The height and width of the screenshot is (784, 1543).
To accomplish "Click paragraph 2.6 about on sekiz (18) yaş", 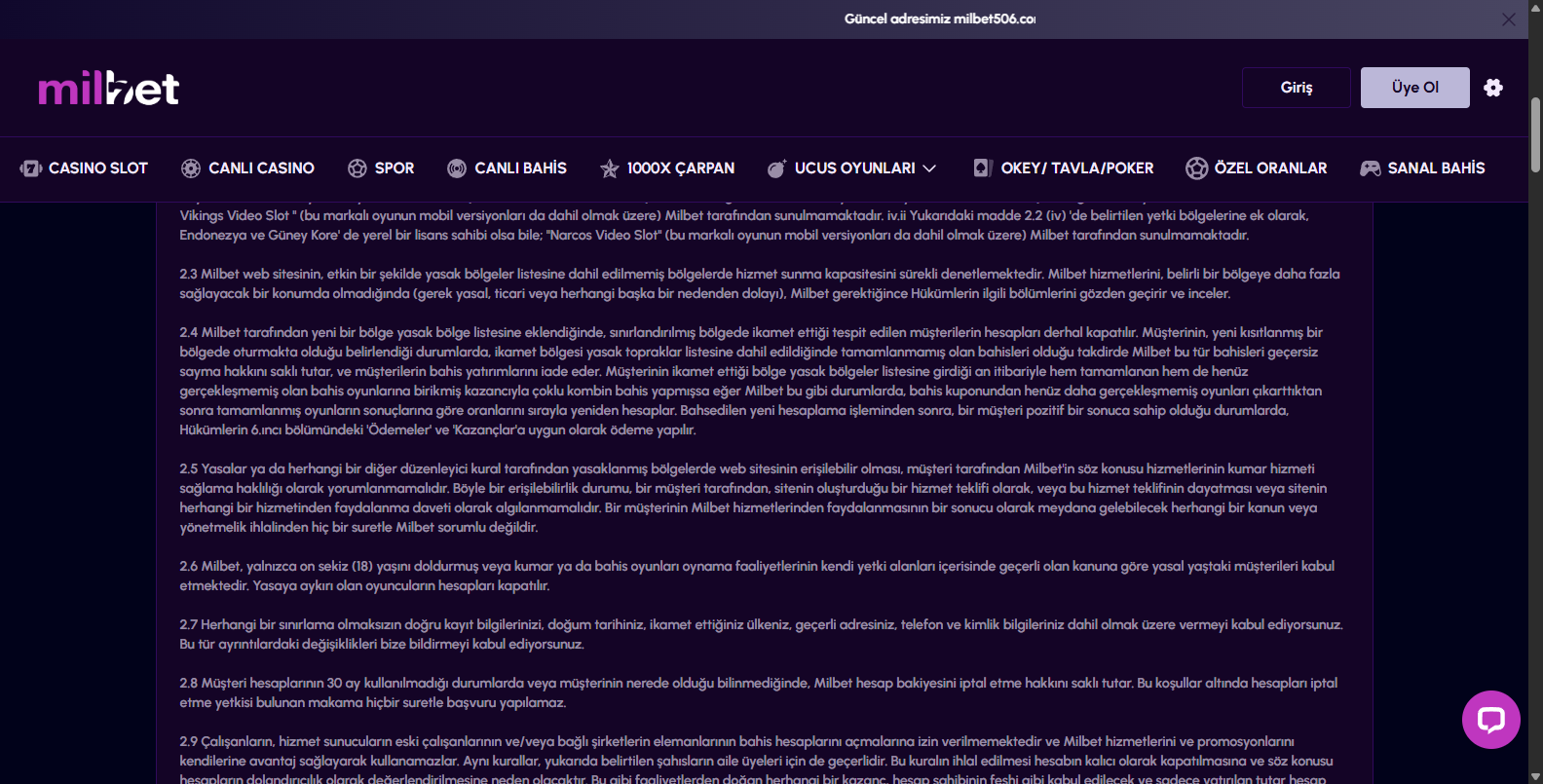I will pyautogui.click(x=757, y=576).
